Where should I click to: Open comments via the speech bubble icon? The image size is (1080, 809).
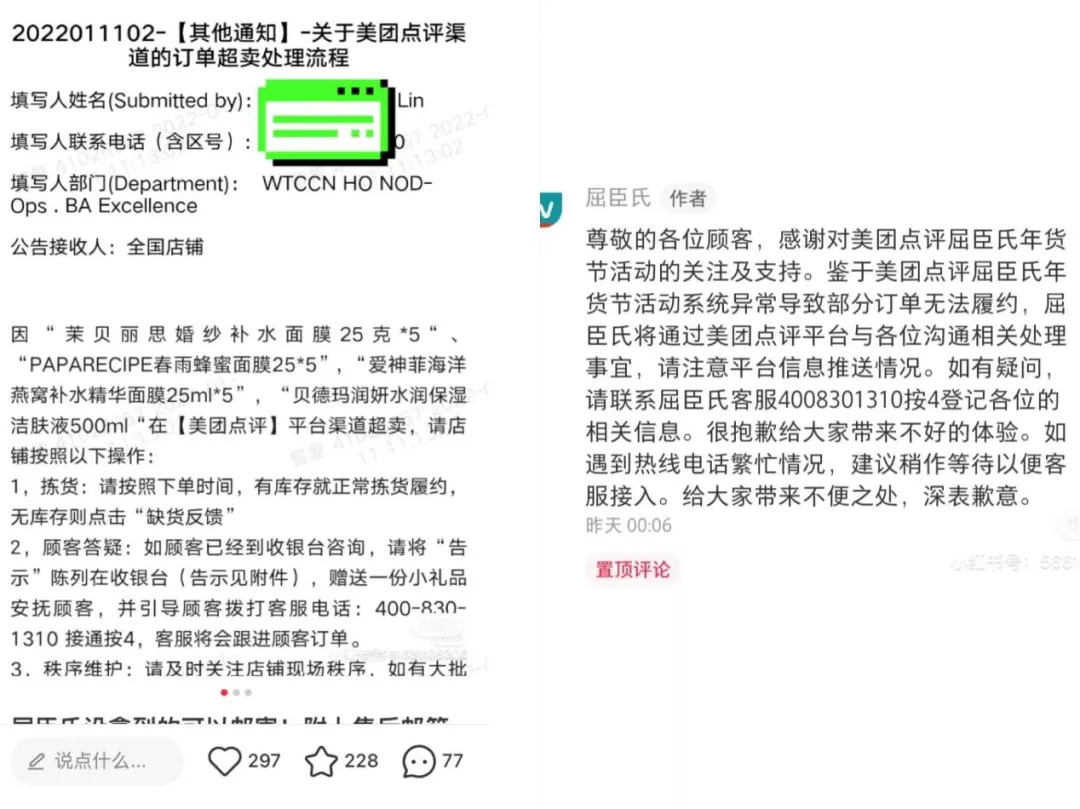(x=419, y=761)
